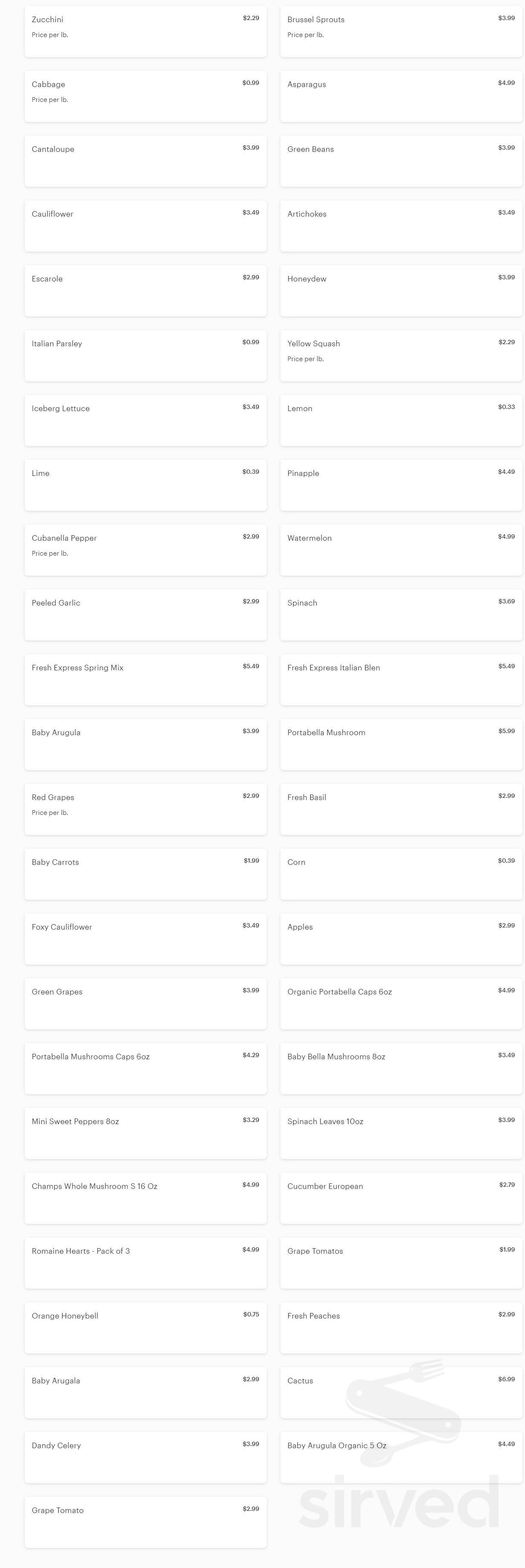525x1568 pixels.
Task: Choose the Cantaloupe item
Action: tap(145, 161)
